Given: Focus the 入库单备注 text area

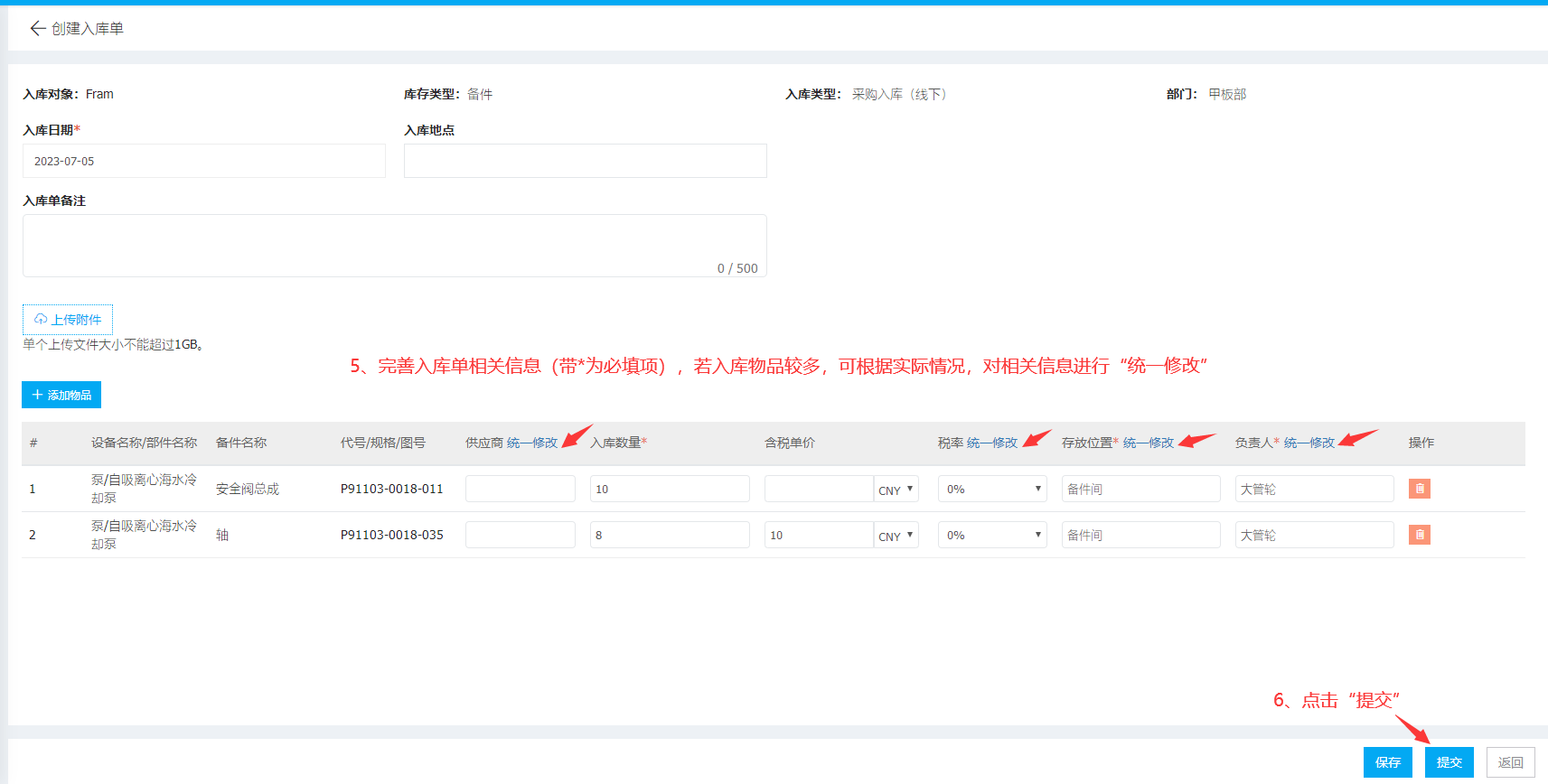Looking at the screenshot, I should point(395,246).
